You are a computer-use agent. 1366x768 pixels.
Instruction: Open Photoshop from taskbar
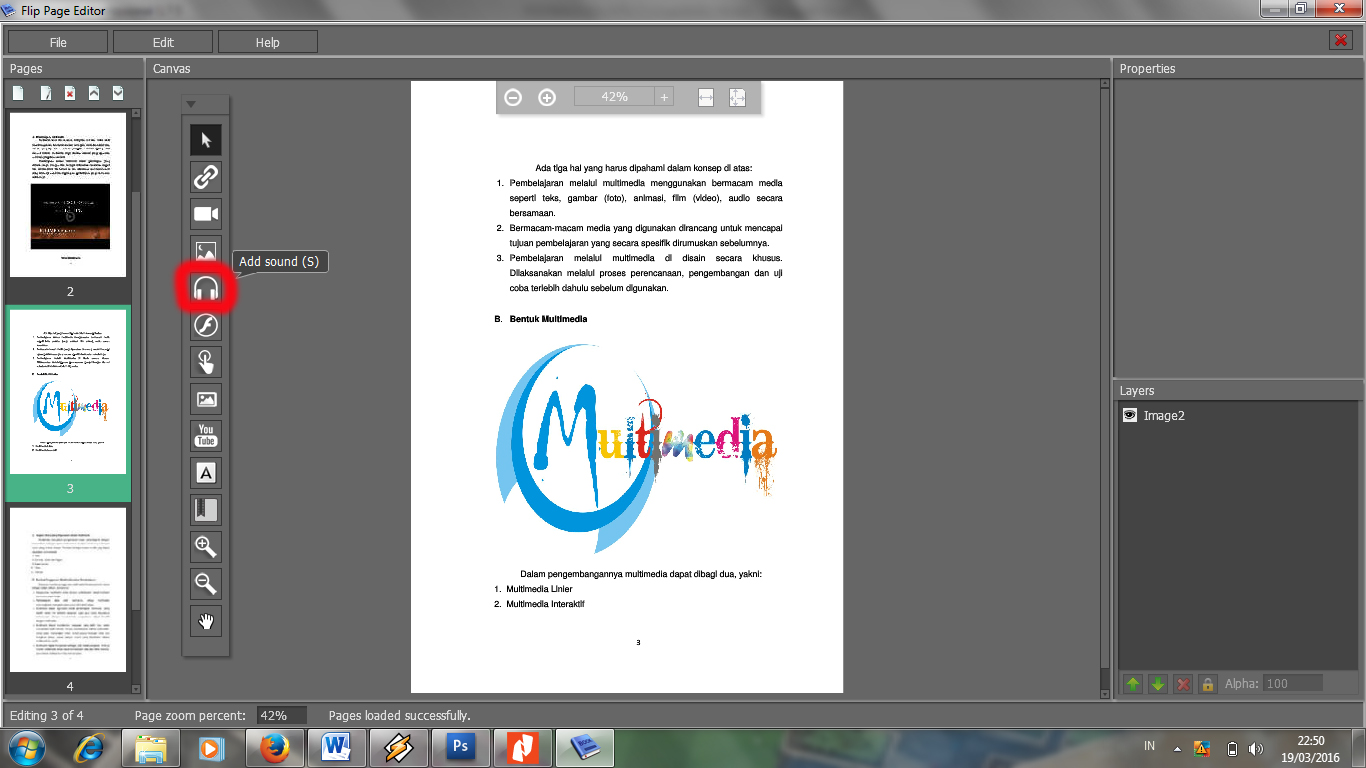tap(461, 748)
